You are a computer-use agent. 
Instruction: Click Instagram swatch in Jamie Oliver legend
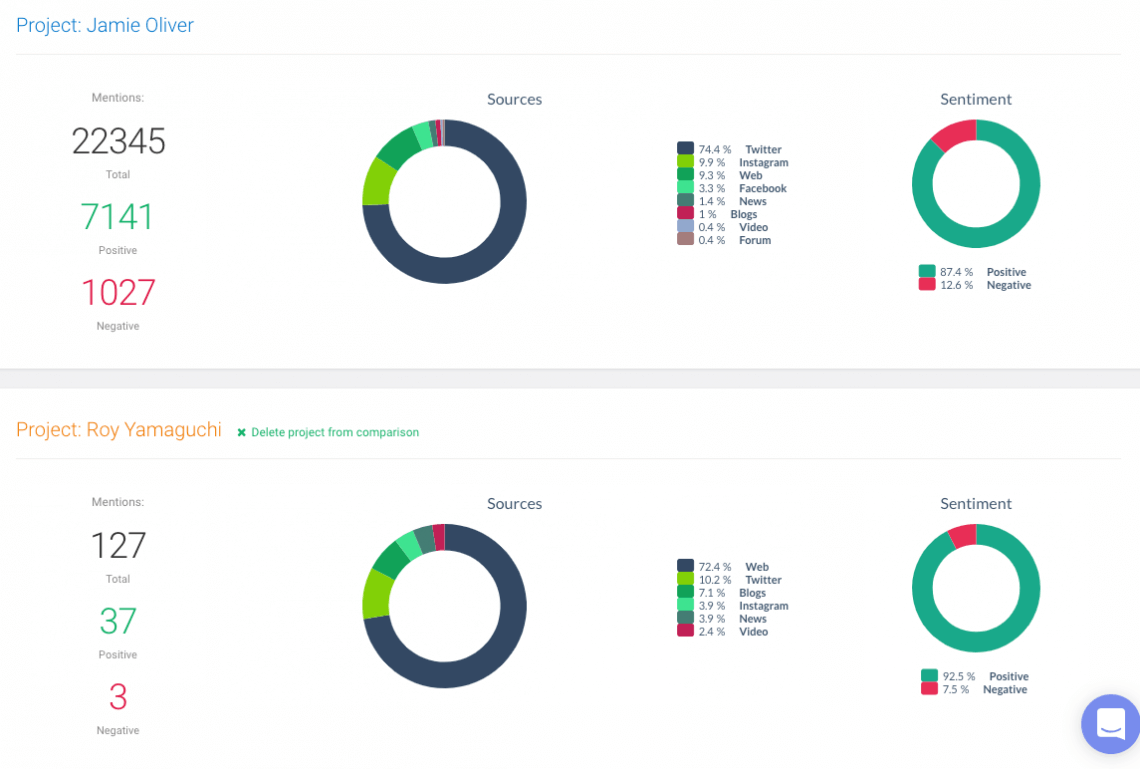(x=685, y=161)
